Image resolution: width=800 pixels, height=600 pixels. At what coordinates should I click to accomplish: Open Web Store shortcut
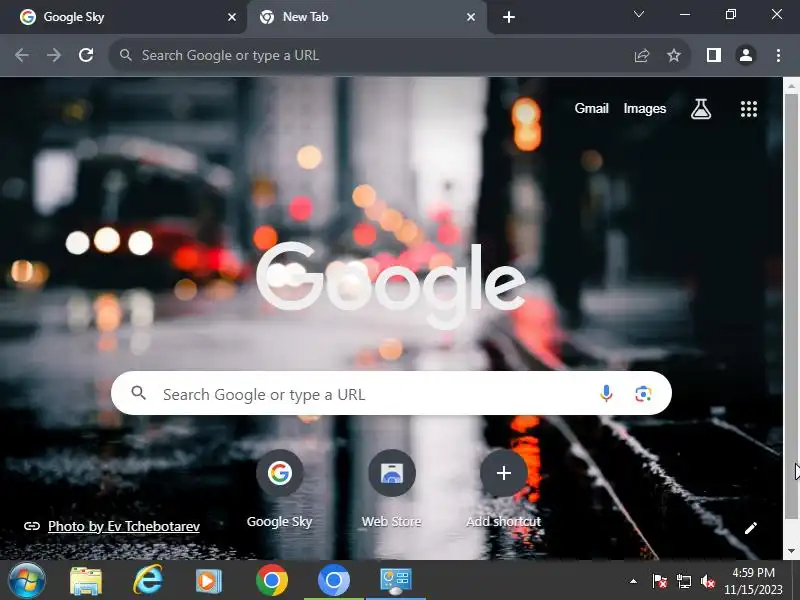(391, 489)
